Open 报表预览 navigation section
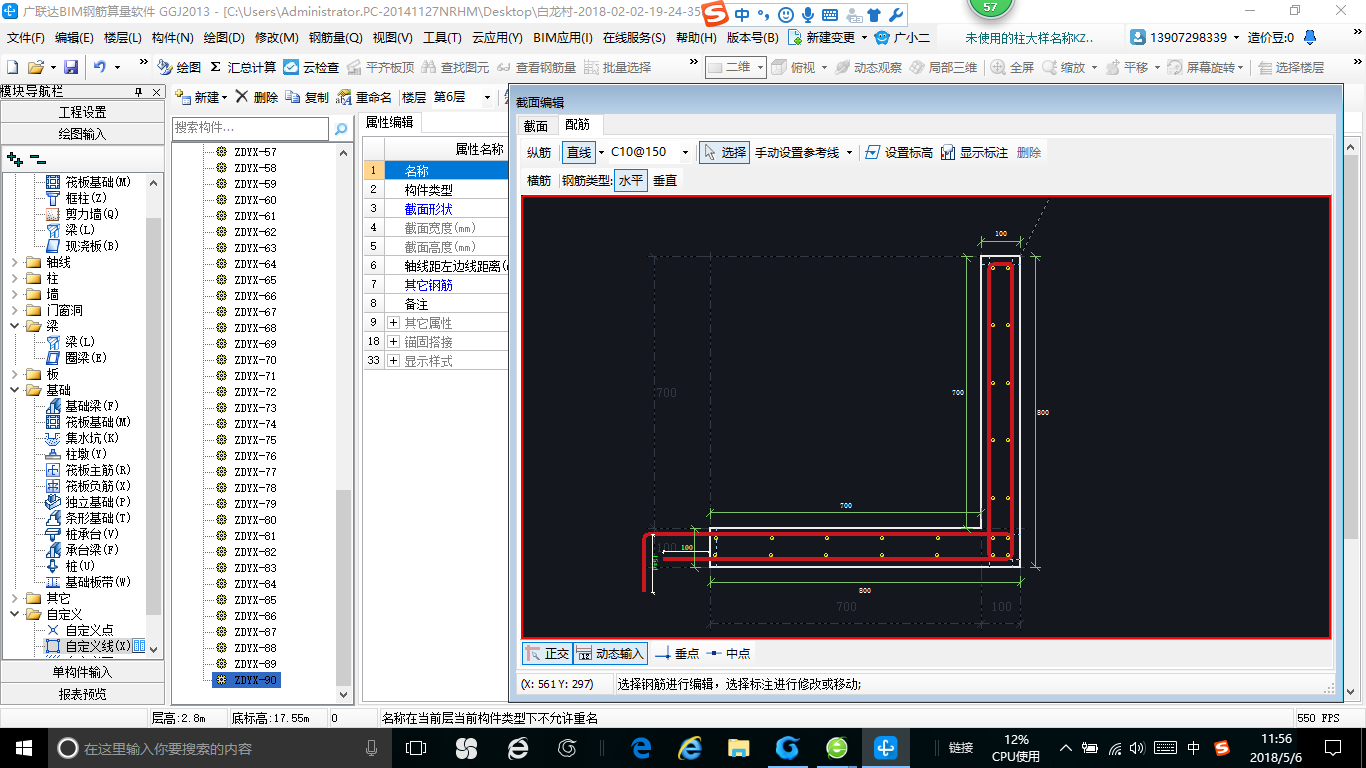The image size is (1366, 768). (82, 693)
